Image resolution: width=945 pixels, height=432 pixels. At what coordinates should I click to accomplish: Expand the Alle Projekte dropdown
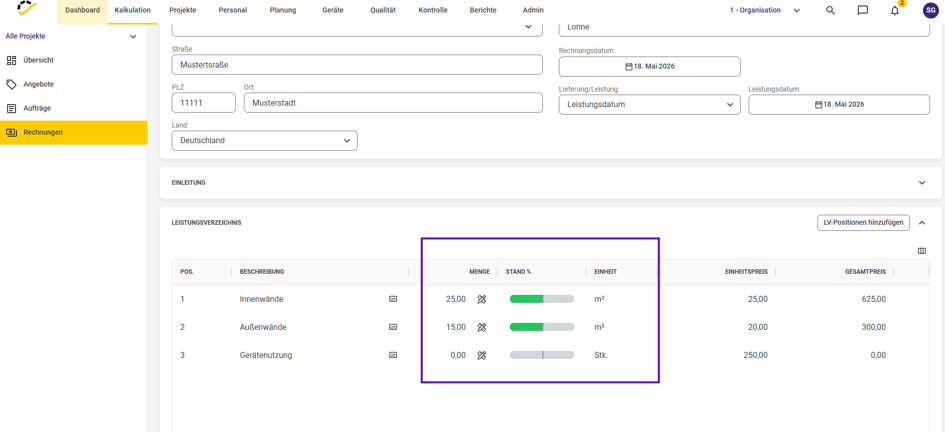(x=71, y=36)
